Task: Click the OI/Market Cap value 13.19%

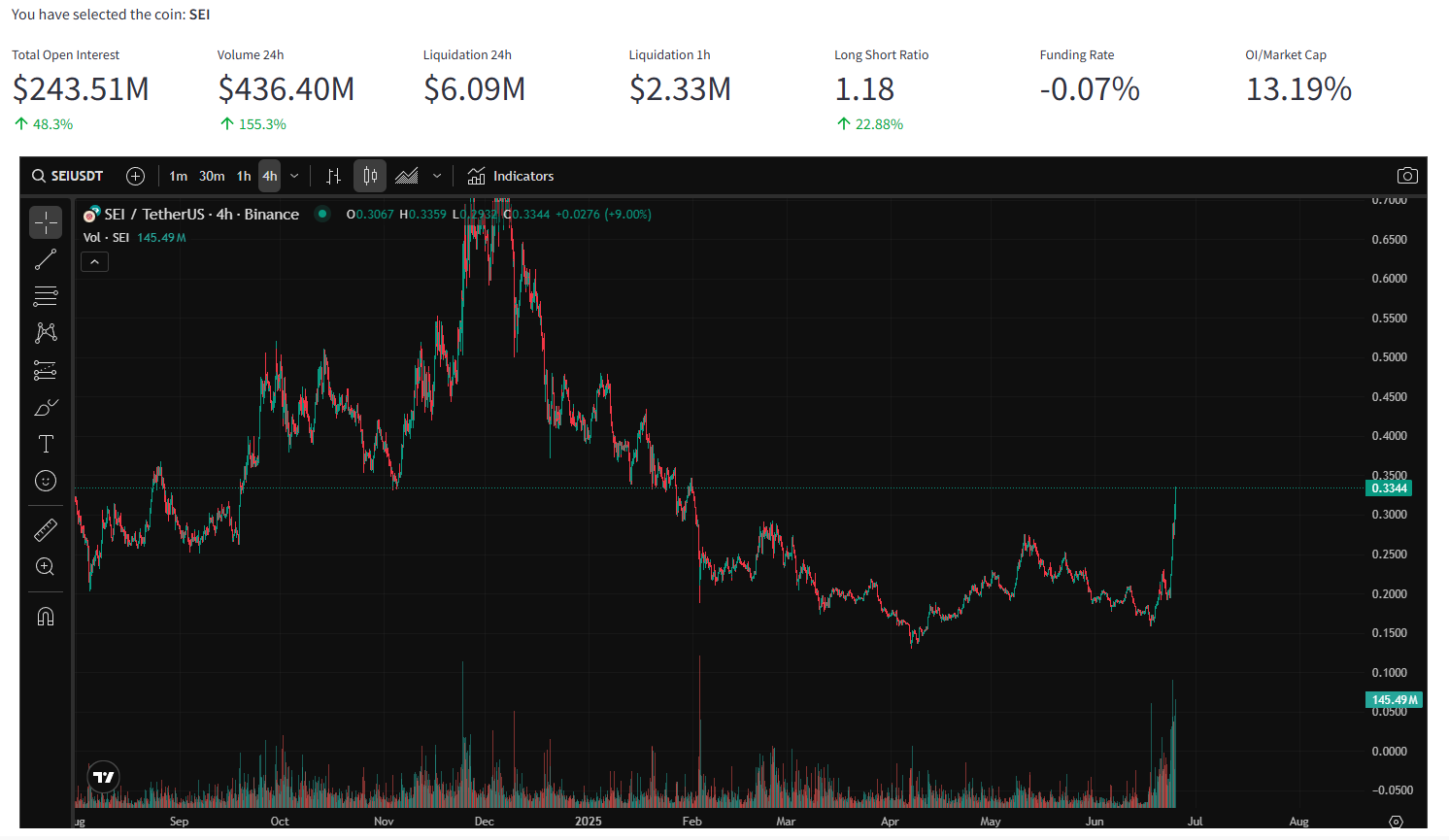Action: (x=1299, y=89)
